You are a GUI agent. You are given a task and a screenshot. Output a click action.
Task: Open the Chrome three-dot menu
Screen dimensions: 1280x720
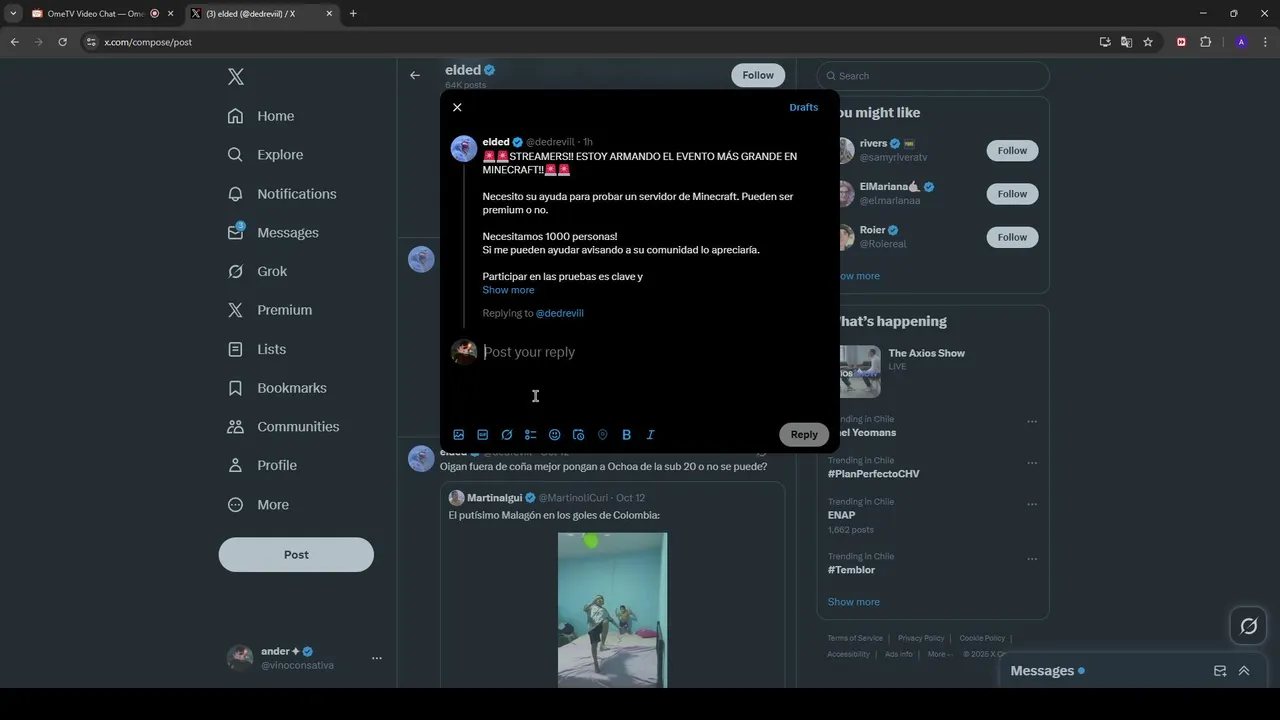click(1265, 42)
